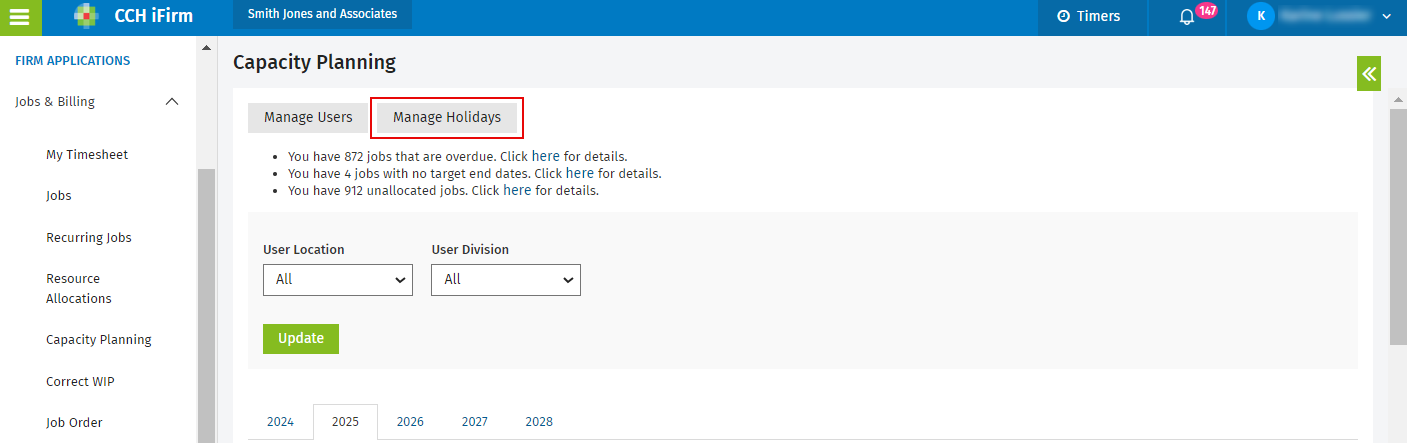Image resolution: width=1407 pixels, height=443 pixels.
Task: Click the sidebar scroll up arrow
Action: 206,47
